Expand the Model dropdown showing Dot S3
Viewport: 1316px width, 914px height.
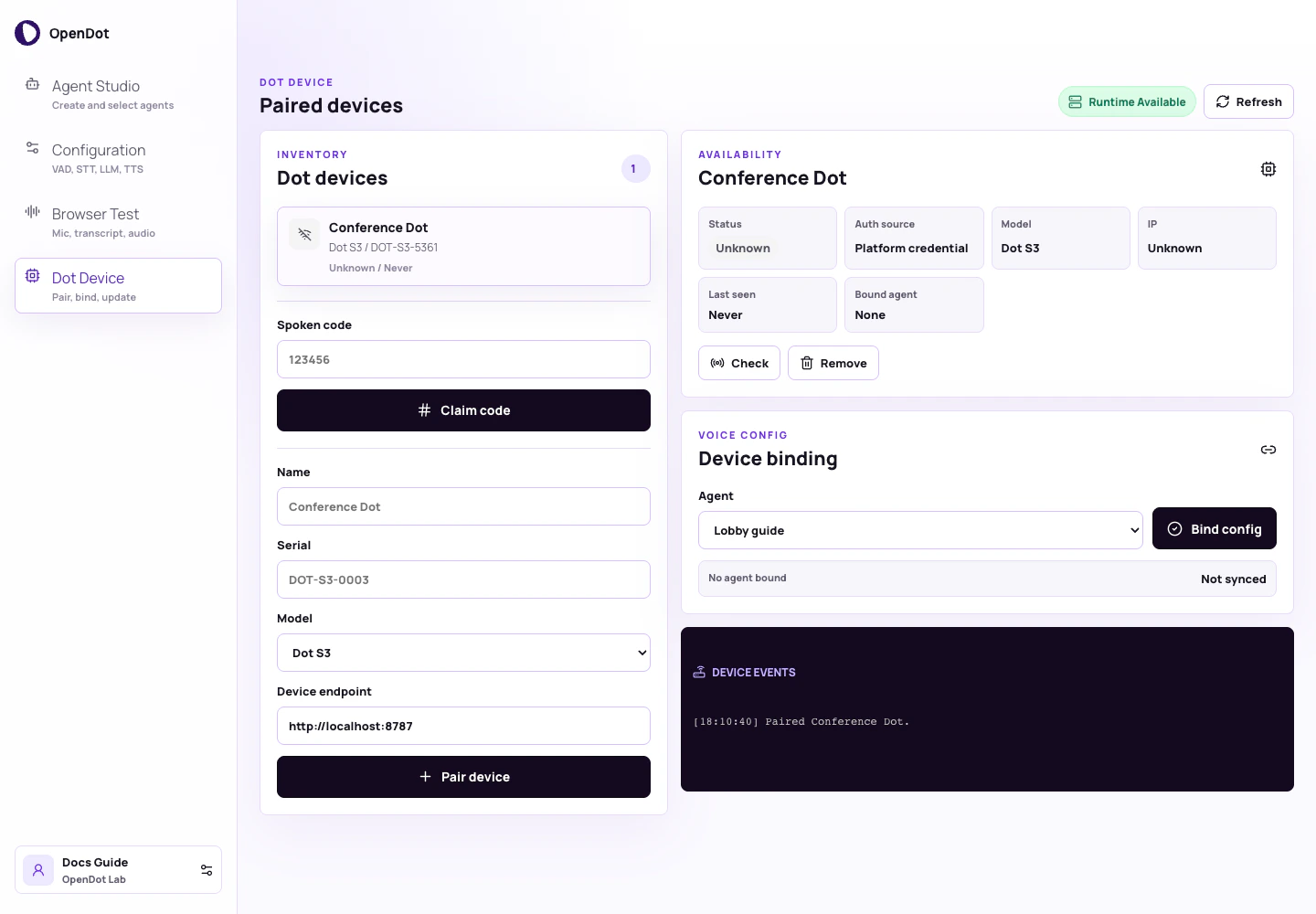(463, 653)
